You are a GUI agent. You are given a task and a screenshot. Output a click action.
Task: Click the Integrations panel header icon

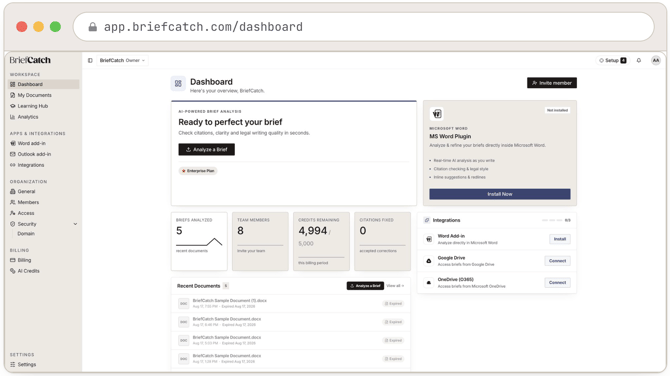[x=426, y=220]
